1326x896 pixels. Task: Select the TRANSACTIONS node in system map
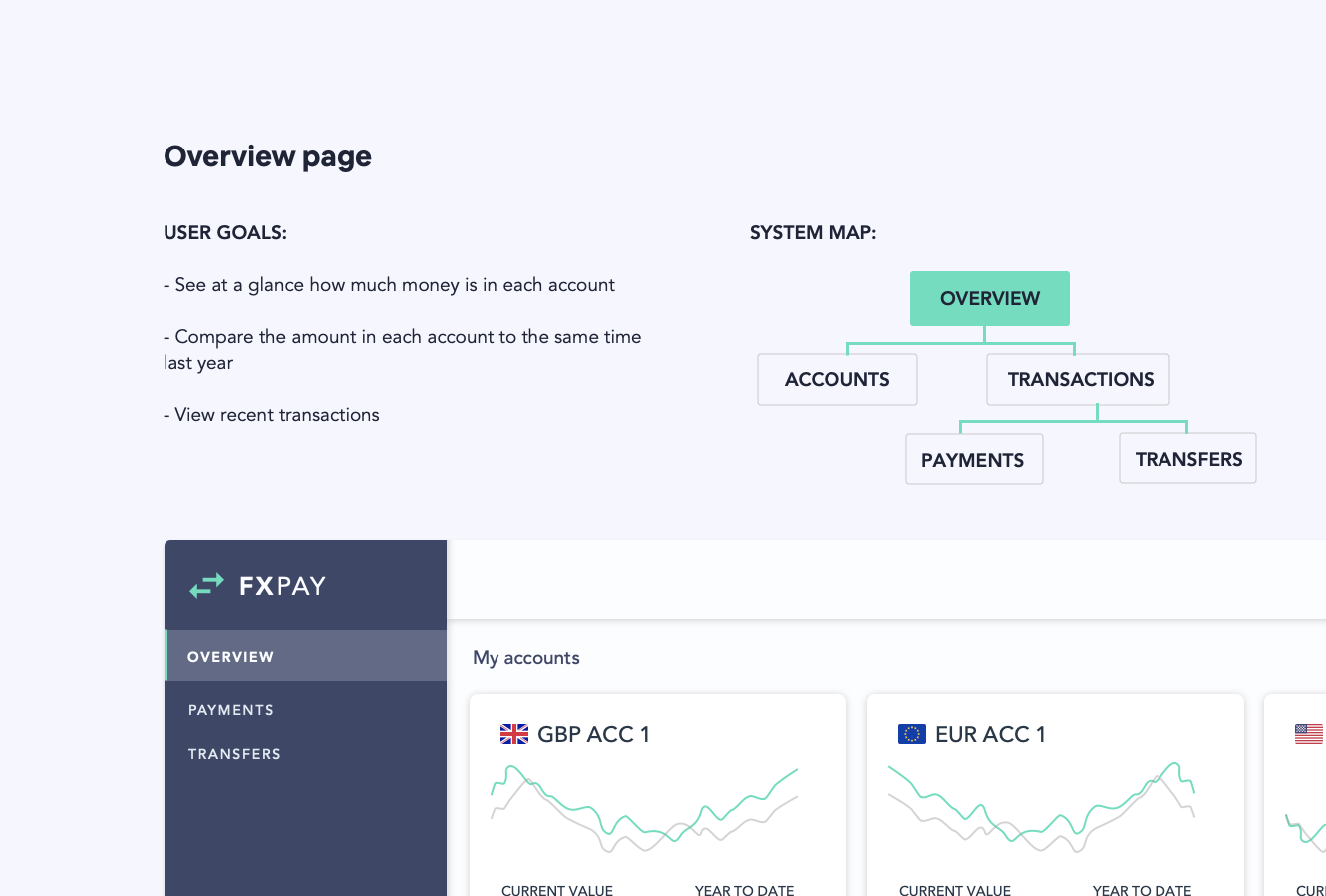coord(1080,380)
